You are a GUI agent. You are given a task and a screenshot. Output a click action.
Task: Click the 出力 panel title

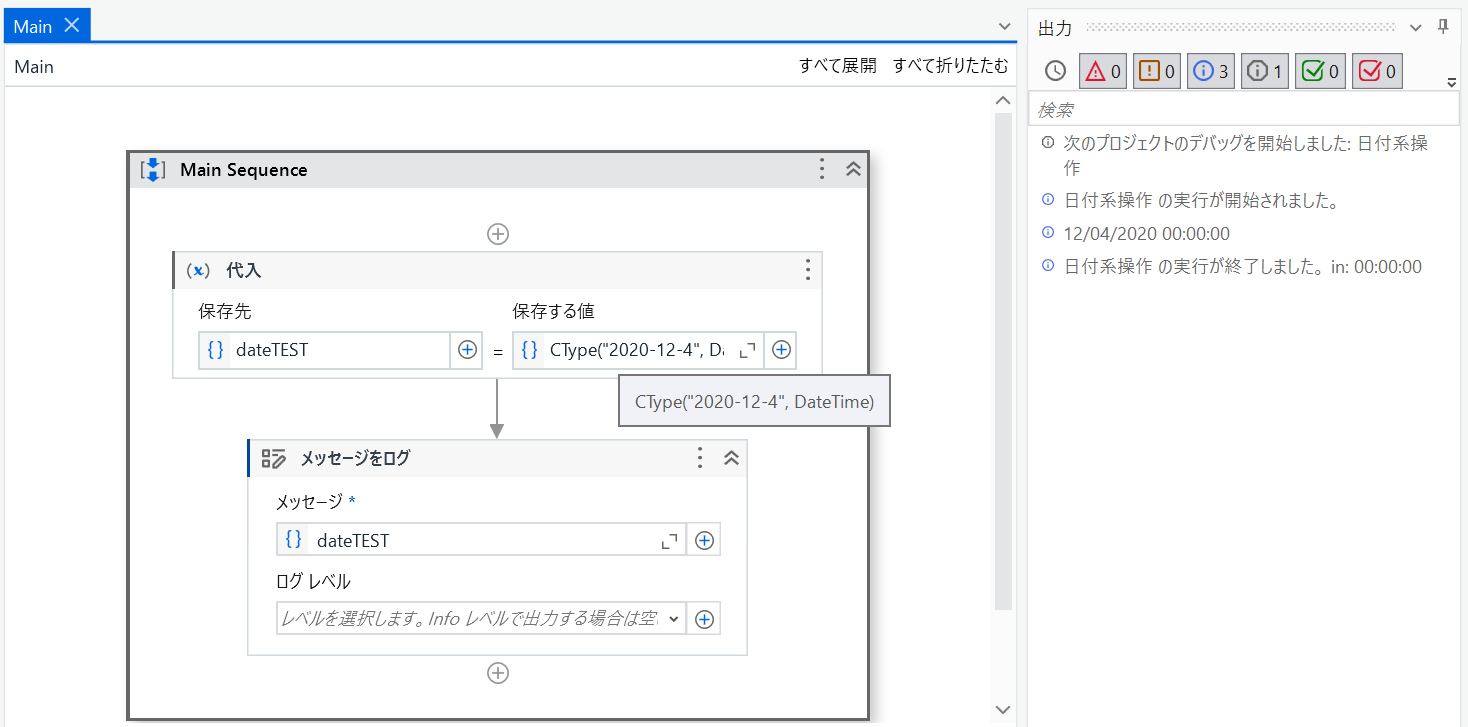click(1055, 28)
